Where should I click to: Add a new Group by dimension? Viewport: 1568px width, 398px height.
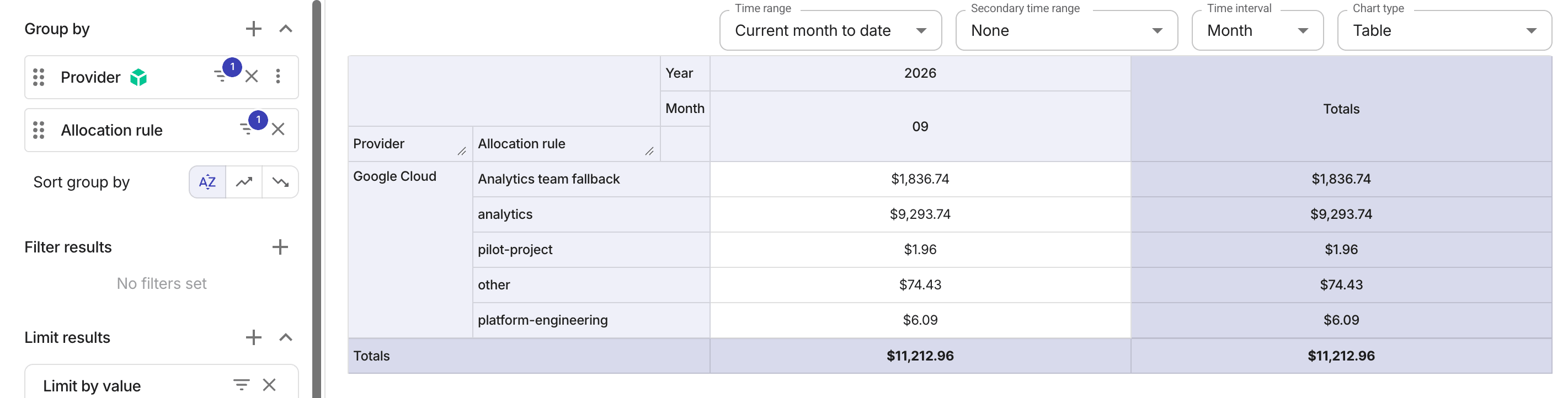[x=253, y=29]
